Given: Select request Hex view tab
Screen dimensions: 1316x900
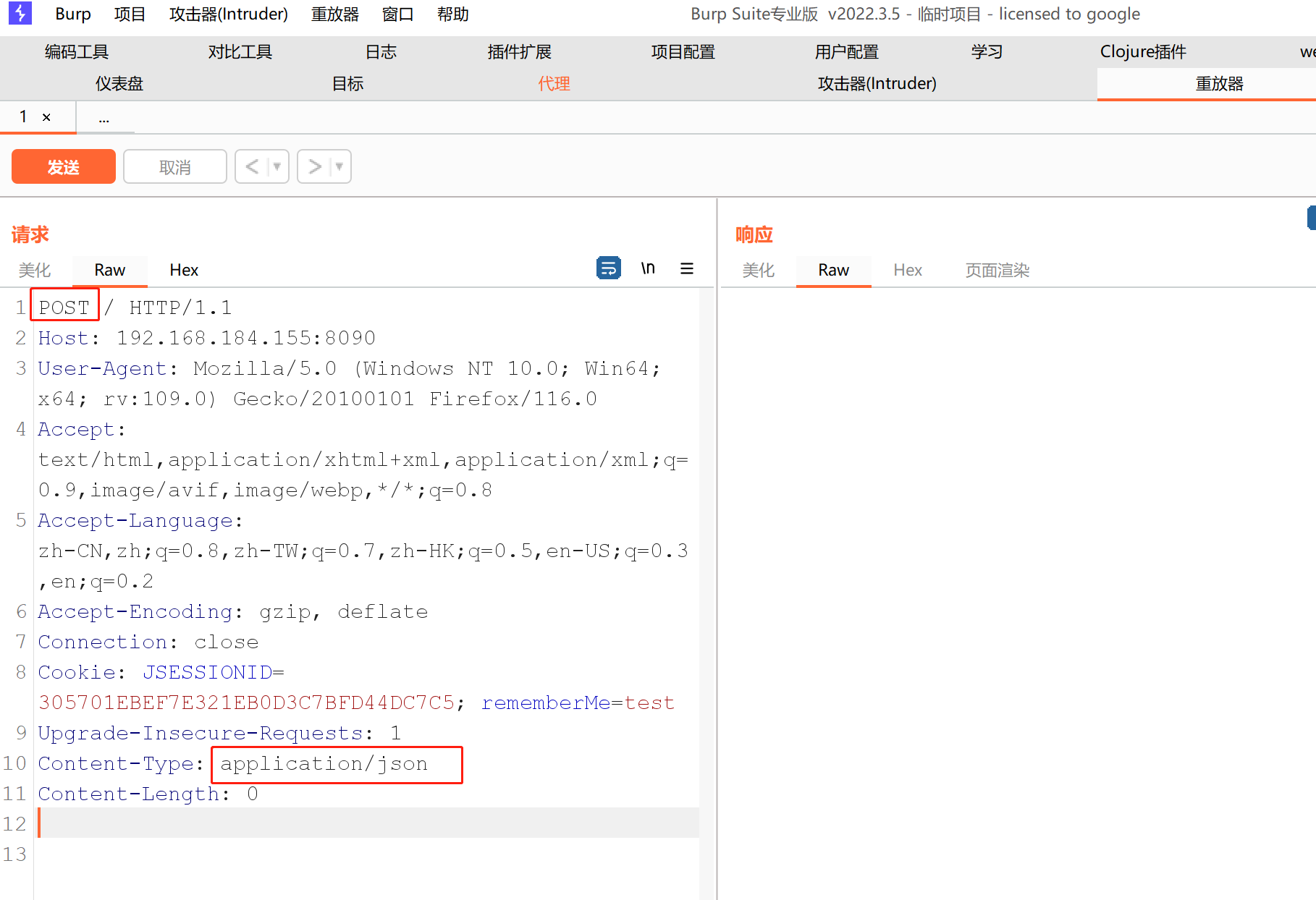Looking at the screenshot, I should pos(184,270).
